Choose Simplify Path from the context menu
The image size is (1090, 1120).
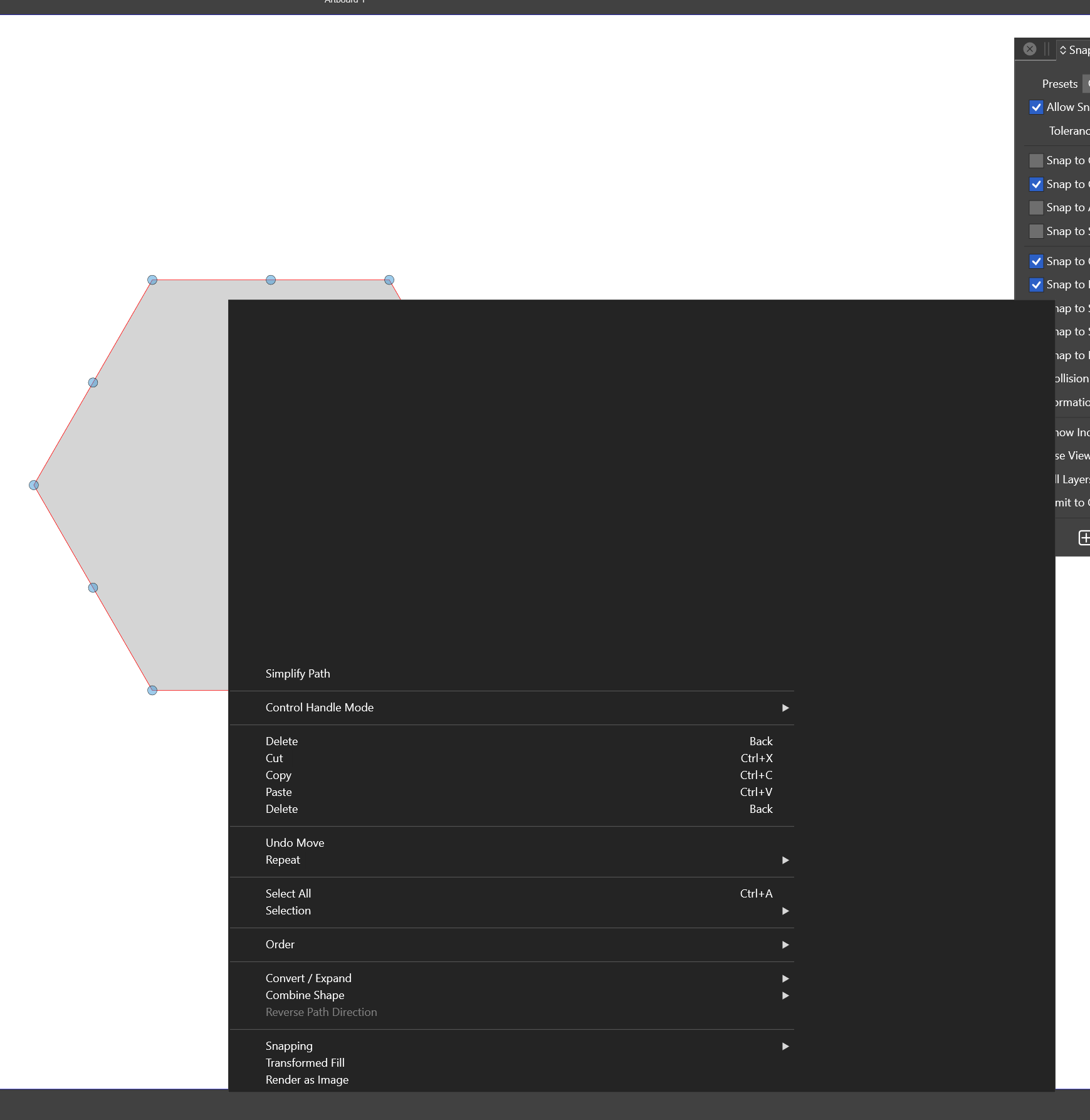coord(298,674)
